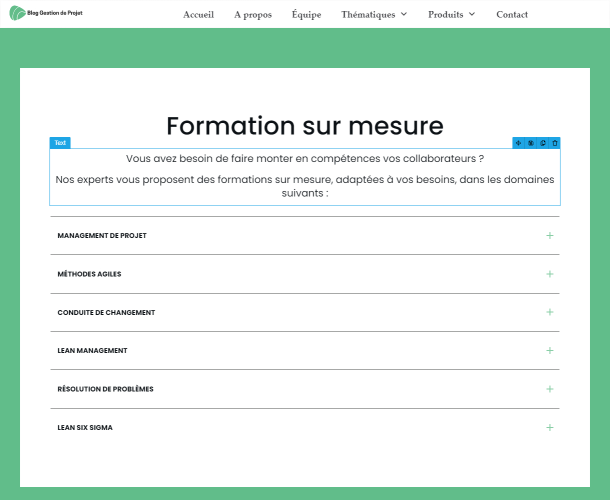610x500 pixels.
Task: Click the CONDUITE DE CHANGEMENT title
Action: 106,312
